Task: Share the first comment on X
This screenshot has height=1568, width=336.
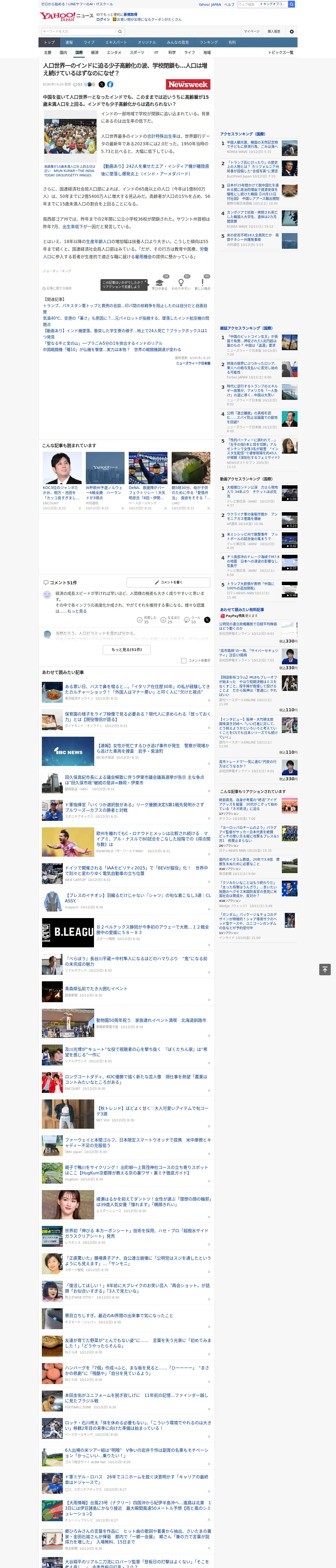Action: [x=207, y=620]
